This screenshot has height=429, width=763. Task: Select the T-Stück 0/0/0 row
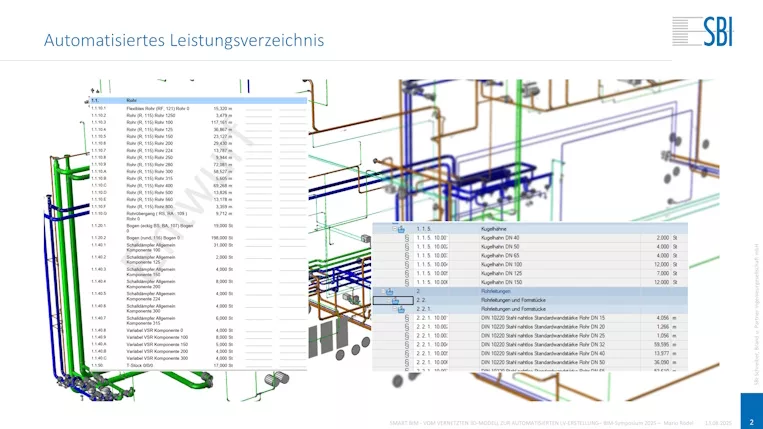(199, 365)
